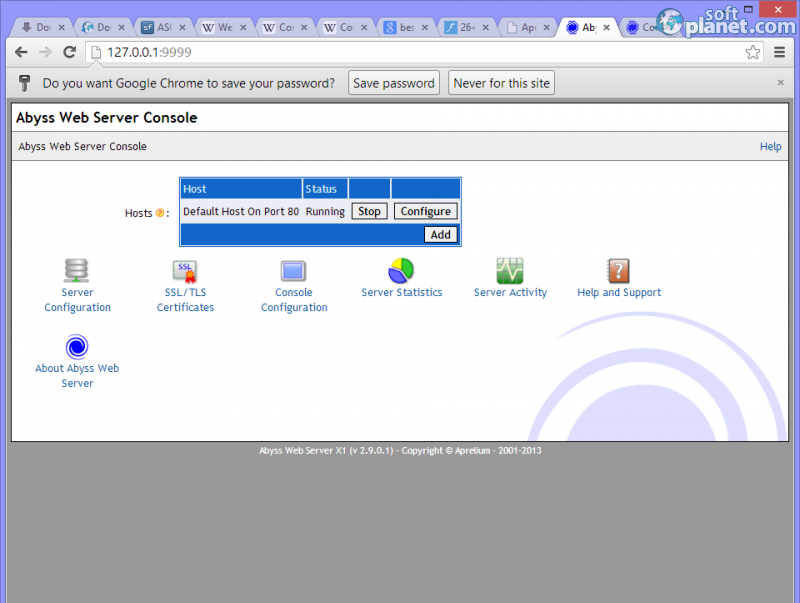The width and height of the screenshot is (800, 603).
Task: Close the downloads tab with arrow icon
Action: click(61, 28)
